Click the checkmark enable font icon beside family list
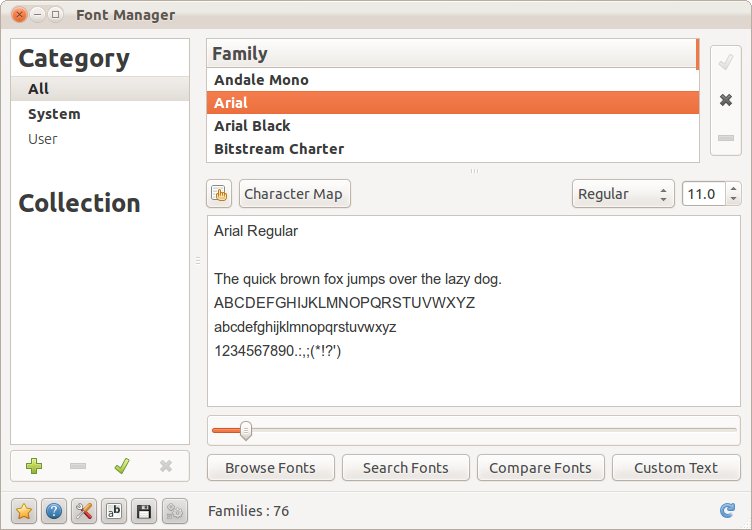This screenshot has width=752, height=530. point(726,62)
